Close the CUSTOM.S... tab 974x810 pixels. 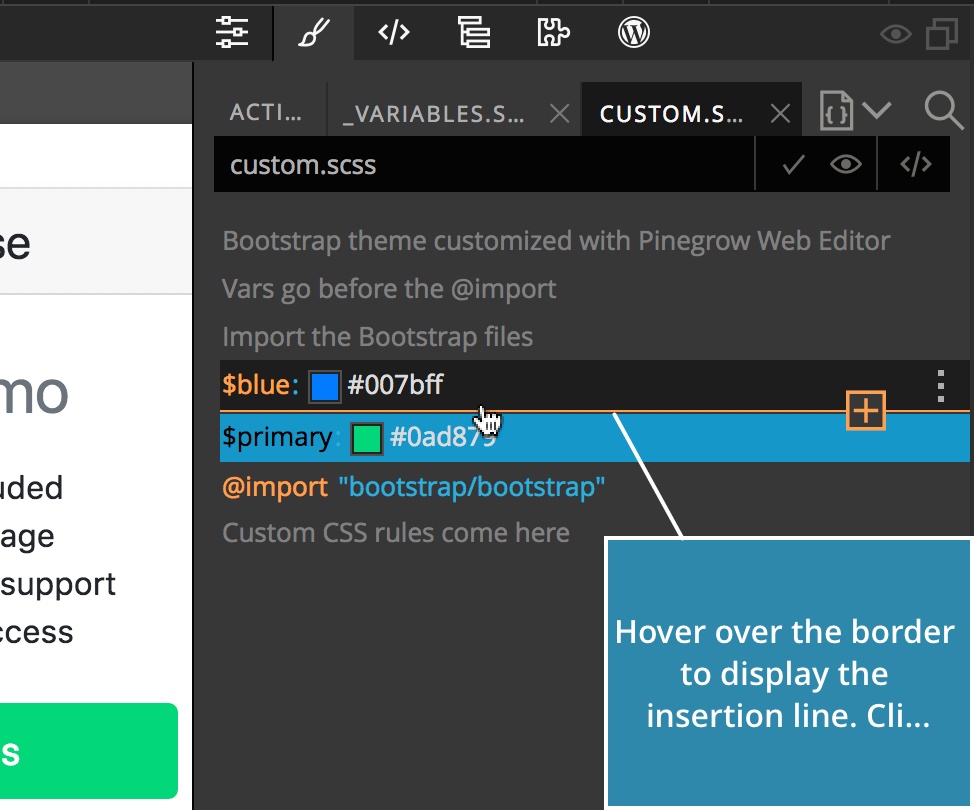tap(780, 114)
